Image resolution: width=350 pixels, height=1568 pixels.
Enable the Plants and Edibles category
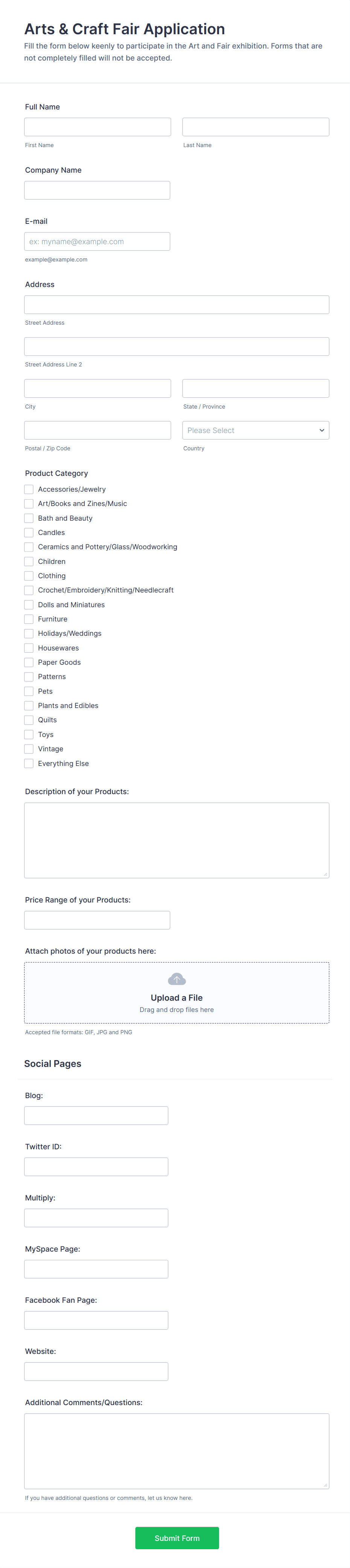click(x=29, y=705)
